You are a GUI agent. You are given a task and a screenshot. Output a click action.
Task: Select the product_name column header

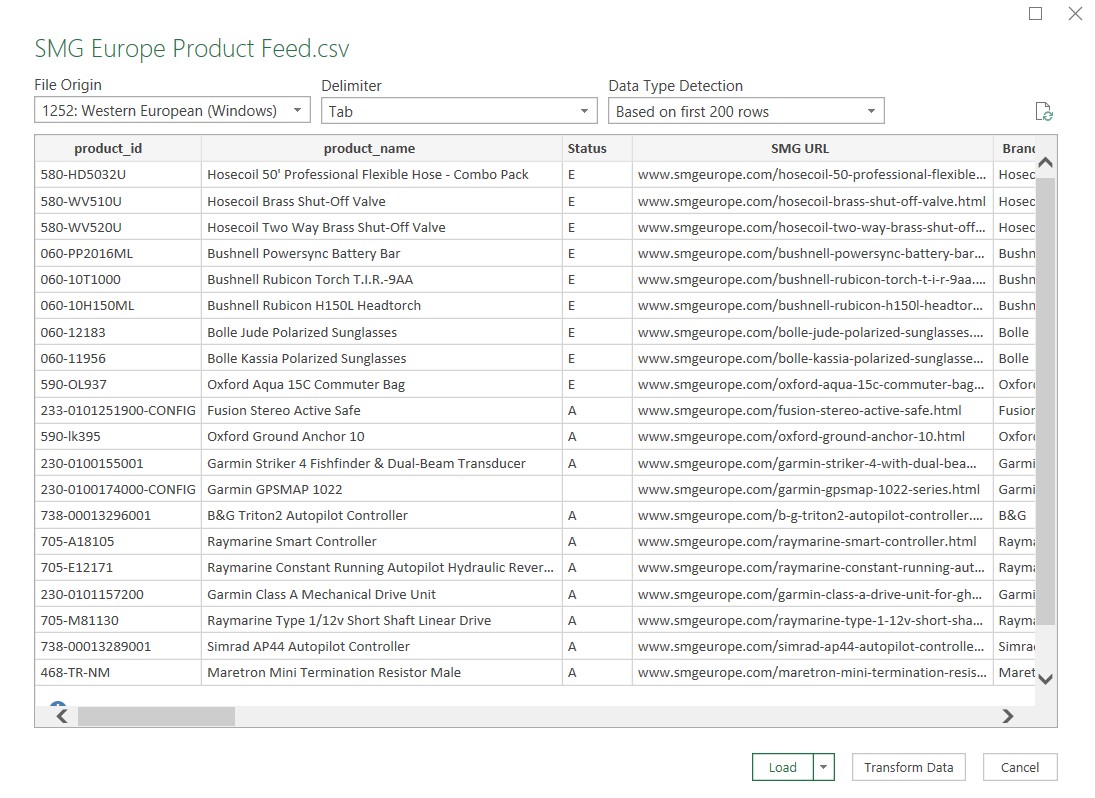[381, 149]
